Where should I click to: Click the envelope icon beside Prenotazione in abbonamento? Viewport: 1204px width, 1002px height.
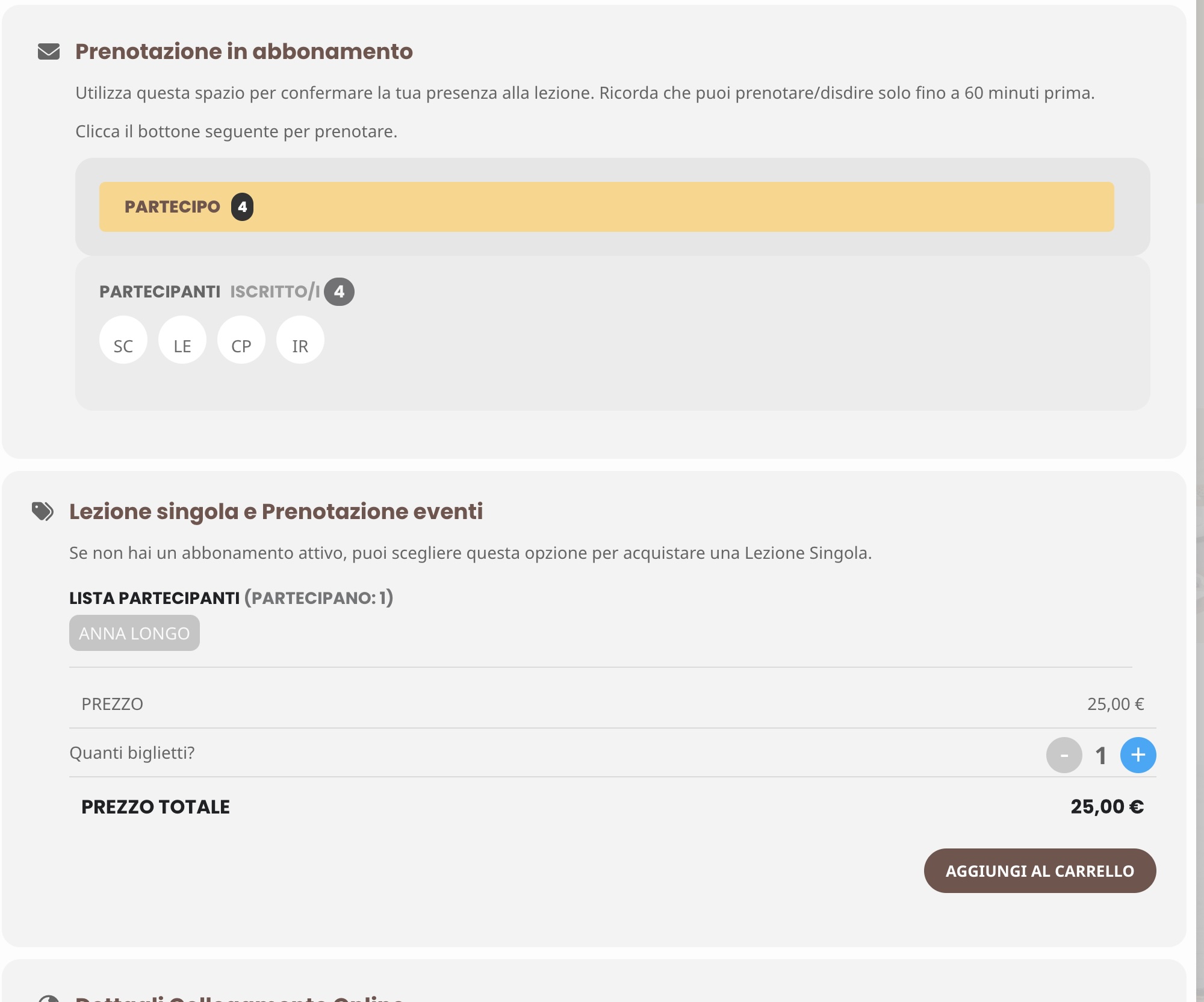tap(49, 52)
